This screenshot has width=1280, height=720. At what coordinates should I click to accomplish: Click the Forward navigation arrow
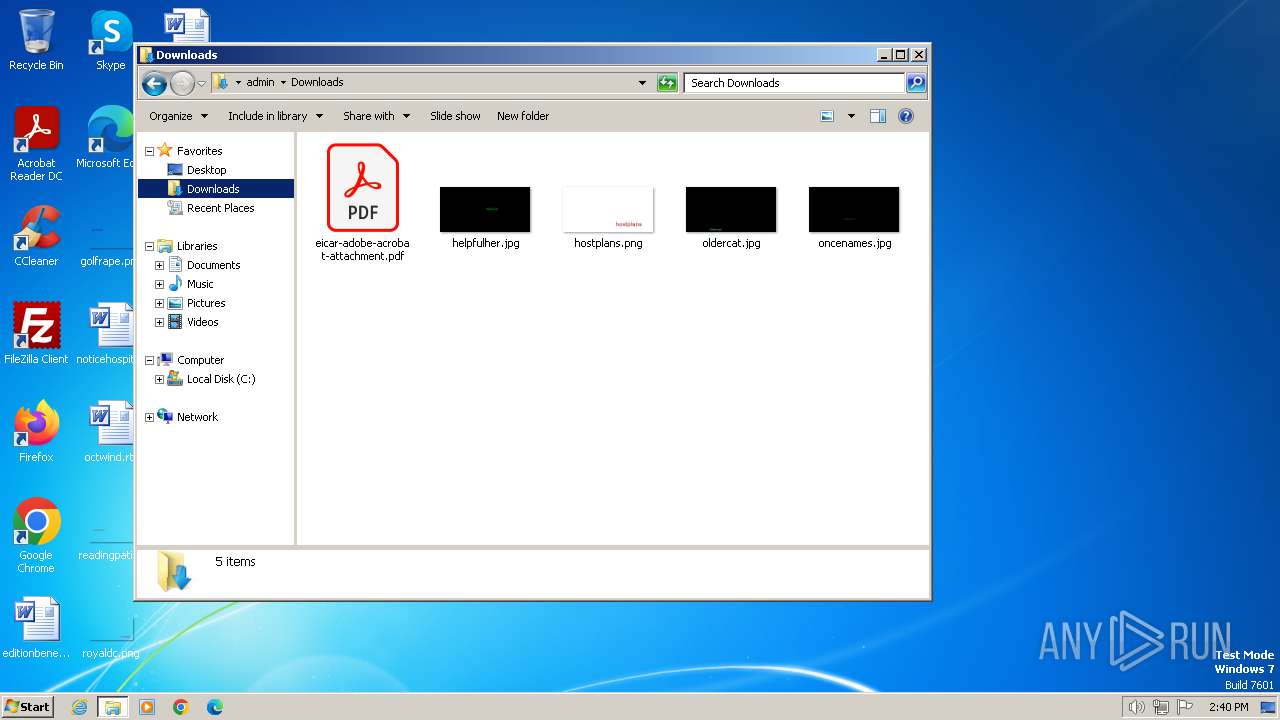click(x=182, y=83)
